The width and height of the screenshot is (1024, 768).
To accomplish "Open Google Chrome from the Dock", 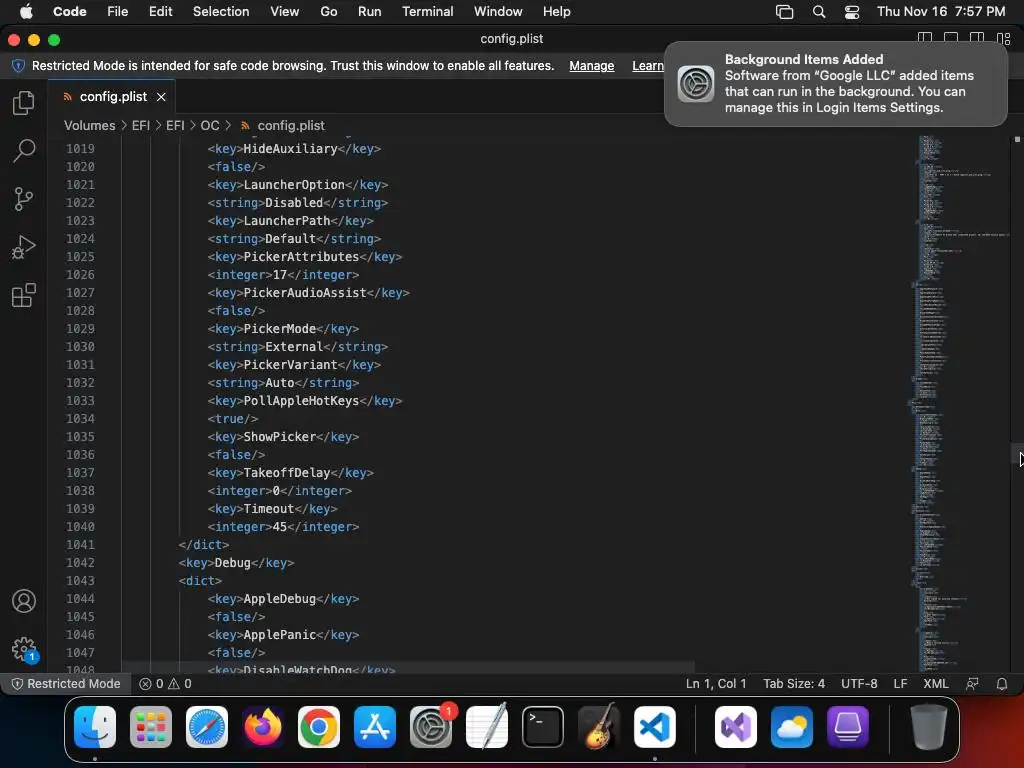I will click(319, 727).
